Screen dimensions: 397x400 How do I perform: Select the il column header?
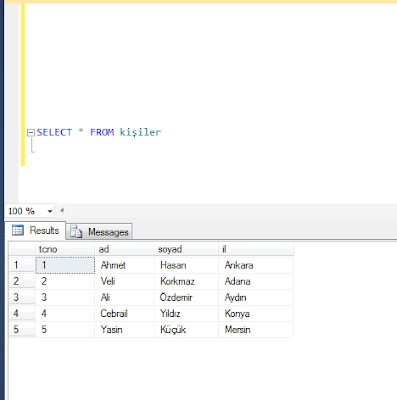click(256, 249)
